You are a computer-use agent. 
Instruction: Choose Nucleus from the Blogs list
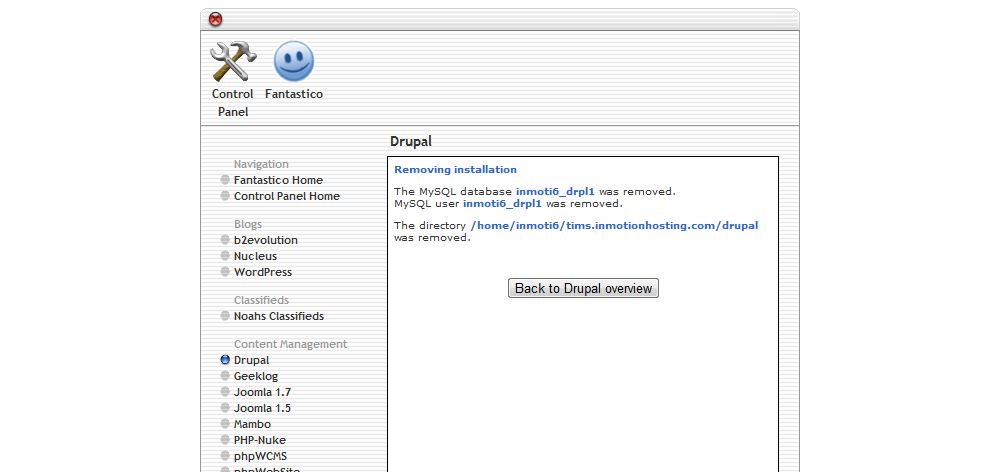(255, 256)
